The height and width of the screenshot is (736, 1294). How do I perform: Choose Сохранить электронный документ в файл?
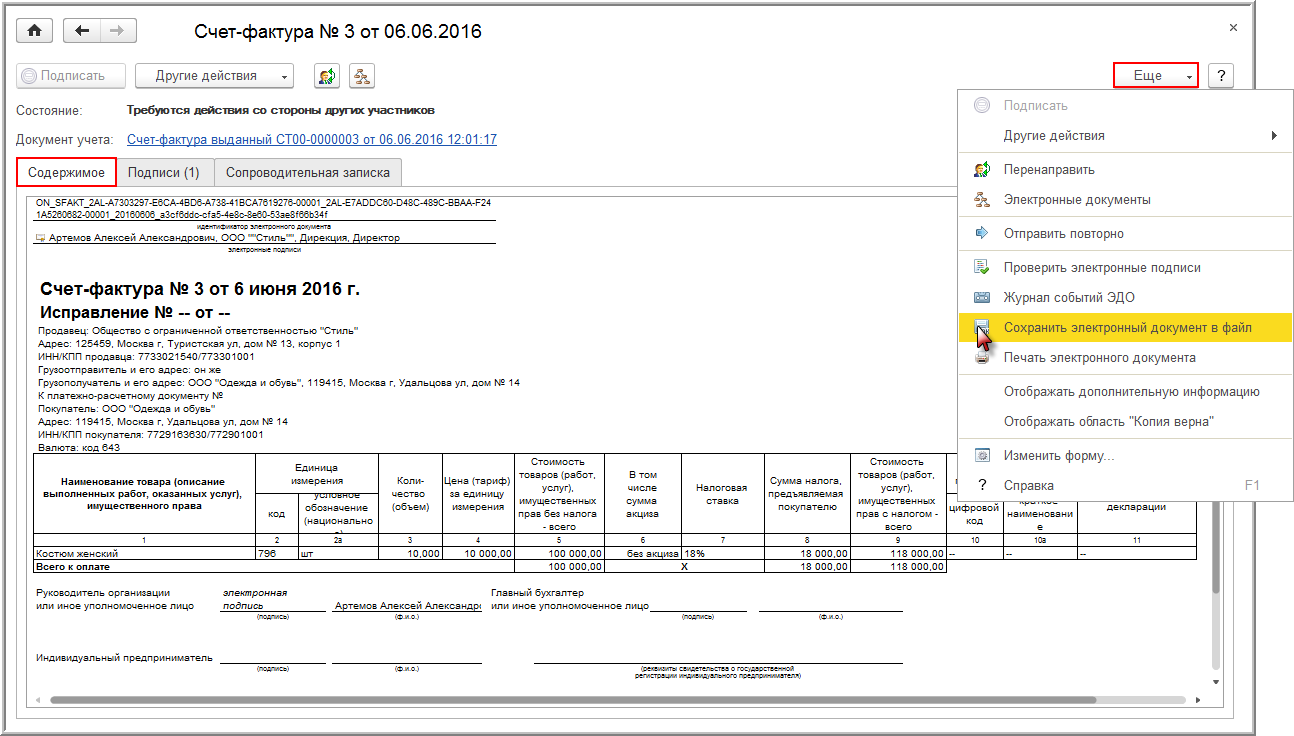click(1125, 328)
